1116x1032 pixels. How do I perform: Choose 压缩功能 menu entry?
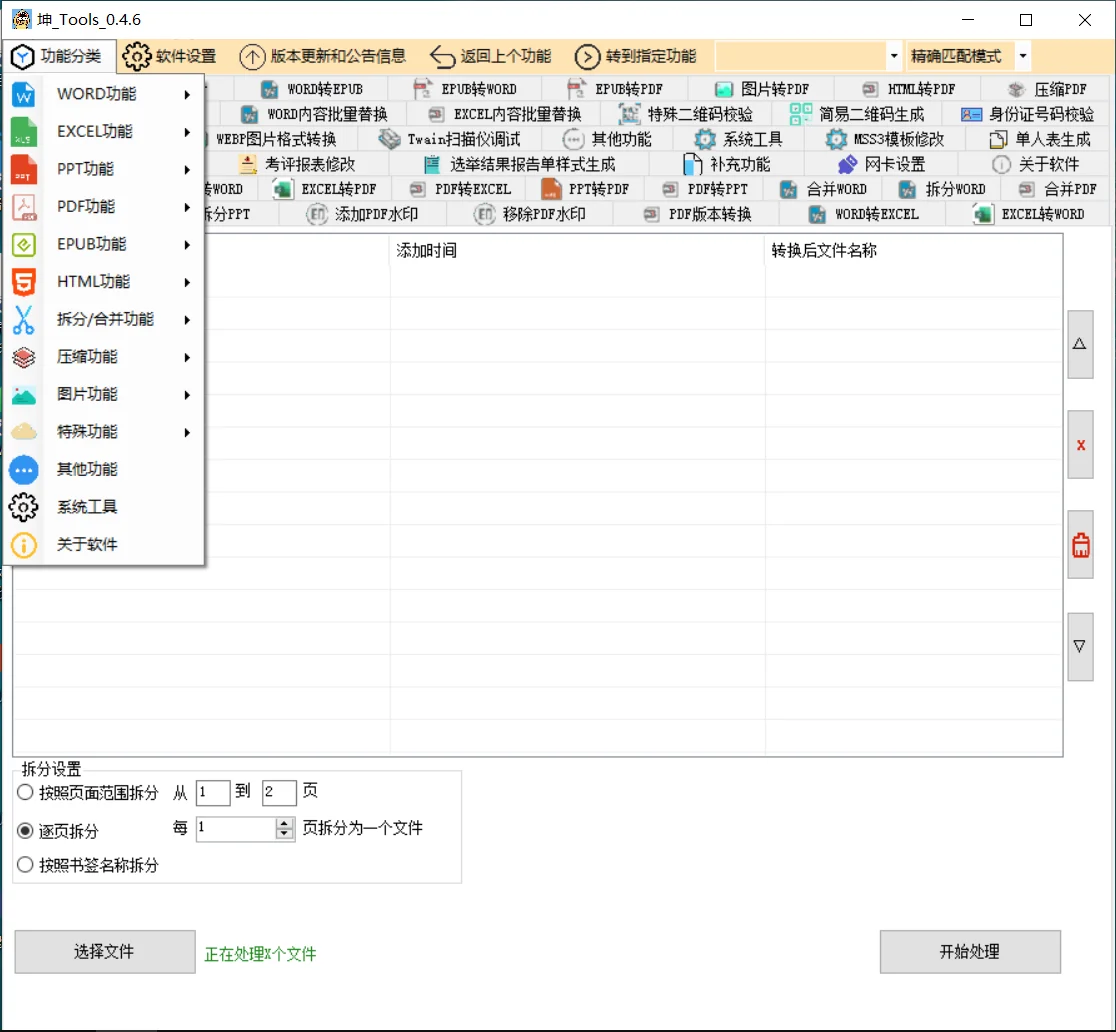click(104, 357)
